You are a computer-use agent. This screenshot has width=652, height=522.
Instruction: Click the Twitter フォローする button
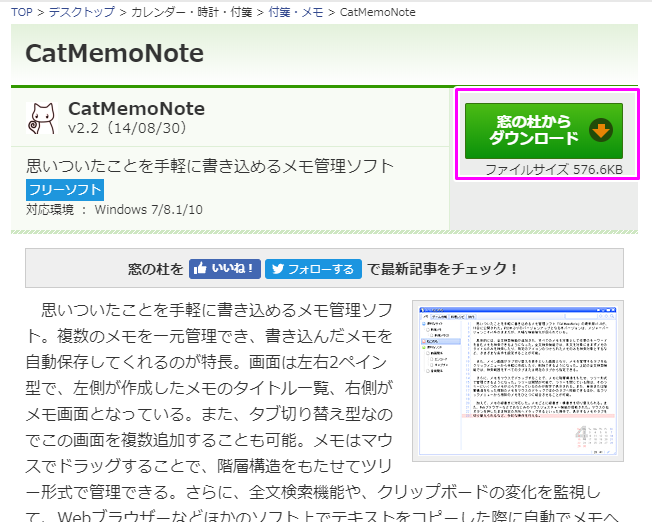313,269
